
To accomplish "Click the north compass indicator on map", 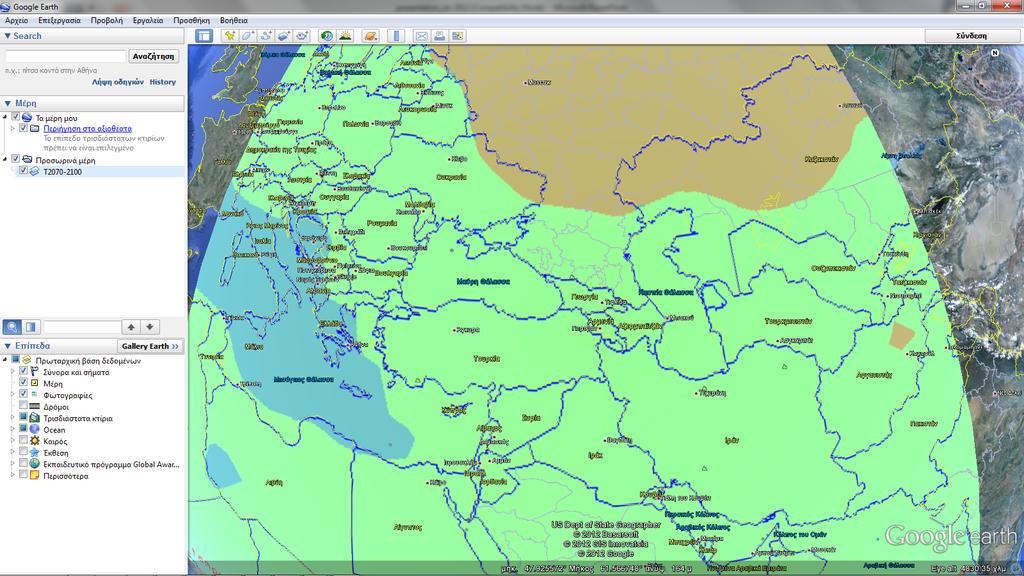I will click(x=995, y=53).
